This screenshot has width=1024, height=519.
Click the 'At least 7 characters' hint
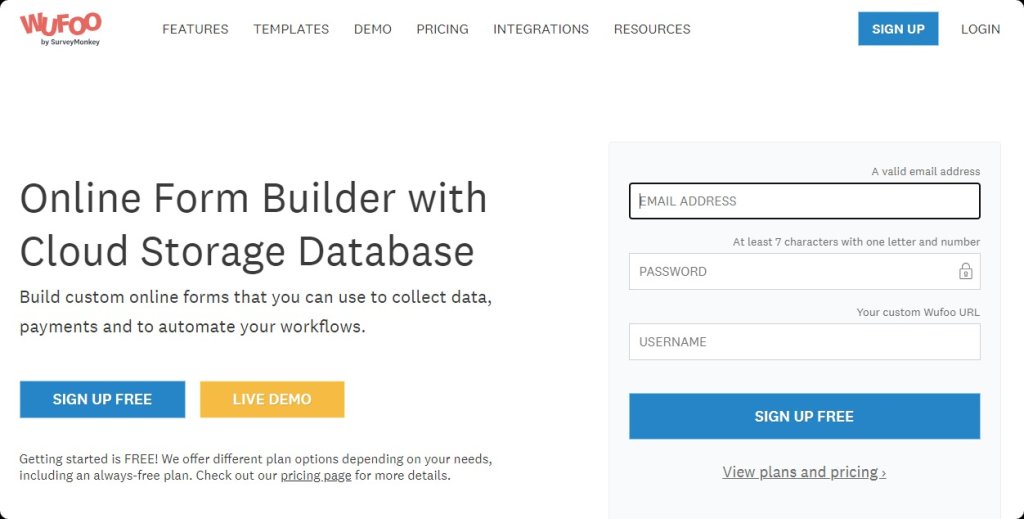(856, 242)
